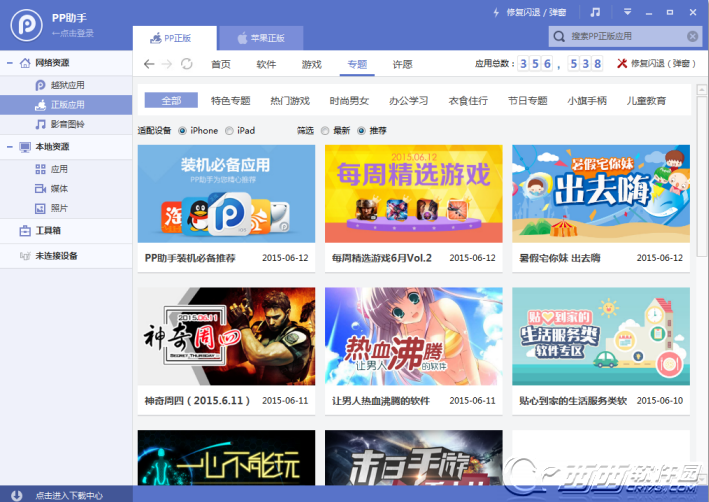Choose the iPad device radio button
The width and height of the screenshot is (709, 502).
pos(229,131)
